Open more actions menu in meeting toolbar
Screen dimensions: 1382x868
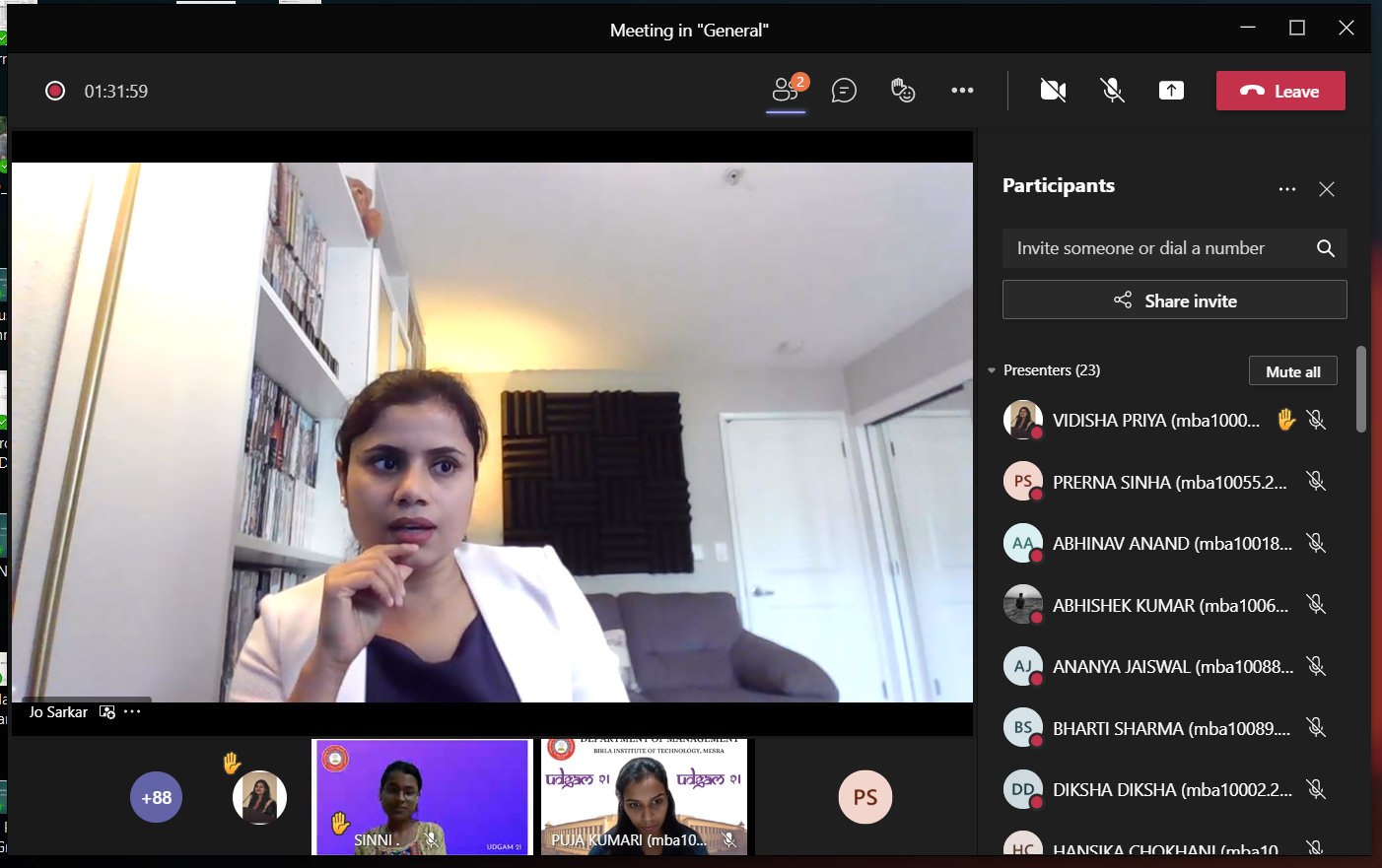(x=962, y=91)
